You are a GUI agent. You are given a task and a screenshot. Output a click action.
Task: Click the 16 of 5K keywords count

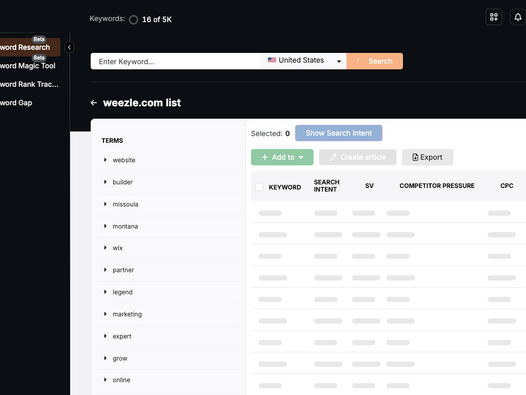(157, 20)
